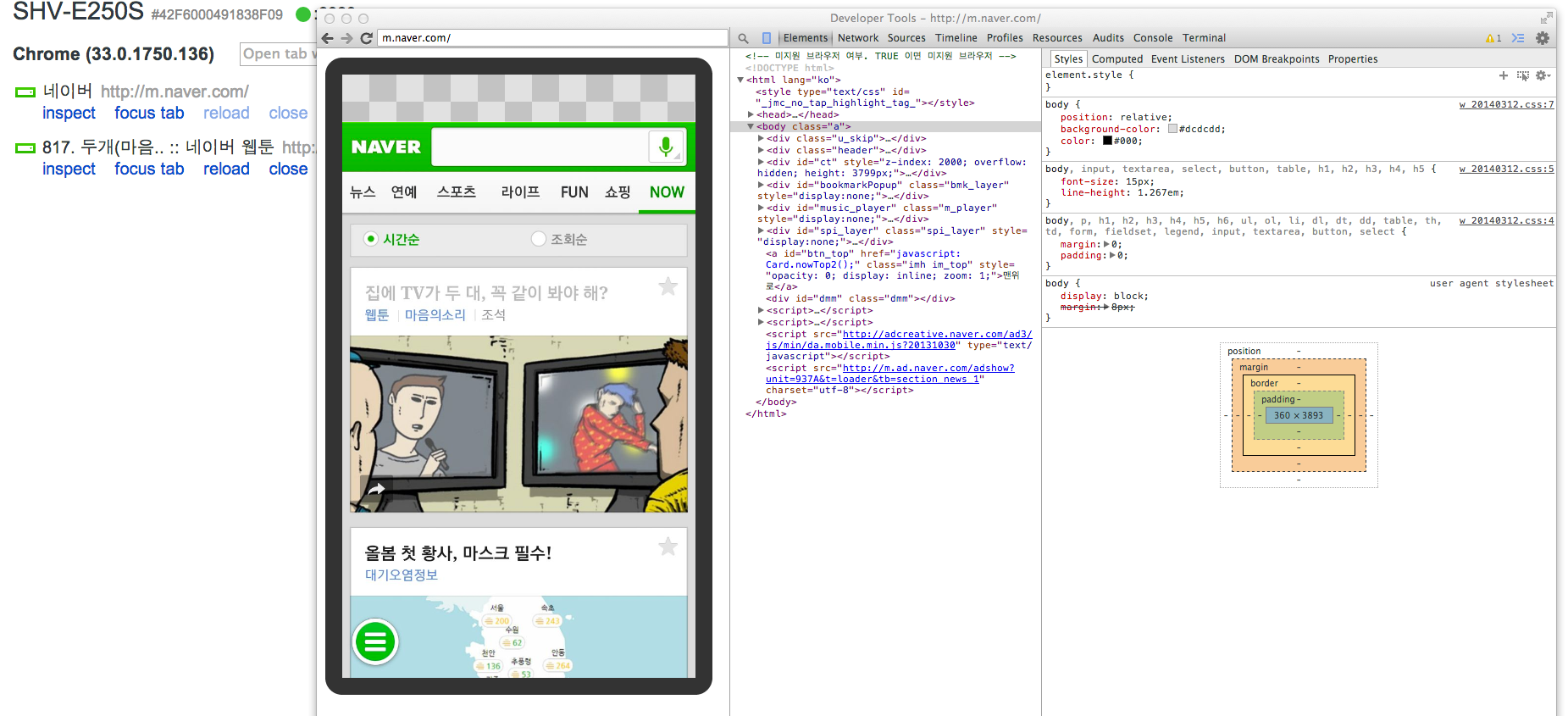Star the yellow dust mask card
This screenshot has width=1568, height=716.
click(668, 547)
